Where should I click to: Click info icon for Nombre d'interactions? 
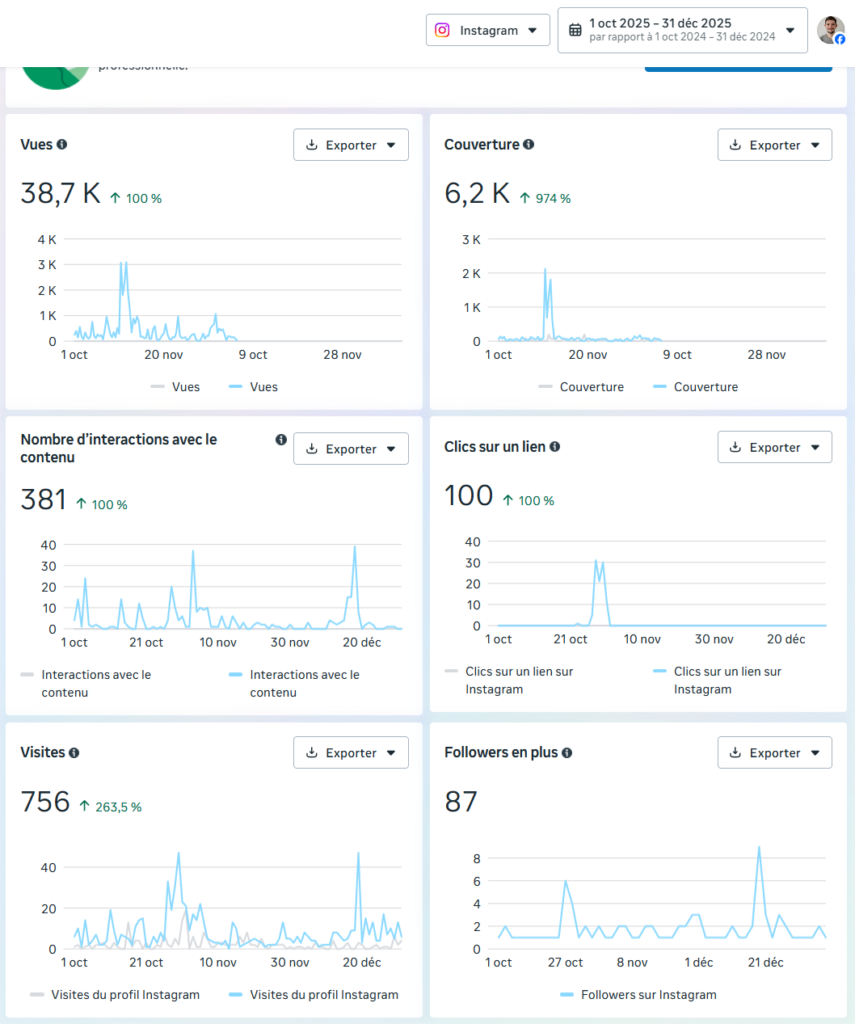tap(281, 440)
